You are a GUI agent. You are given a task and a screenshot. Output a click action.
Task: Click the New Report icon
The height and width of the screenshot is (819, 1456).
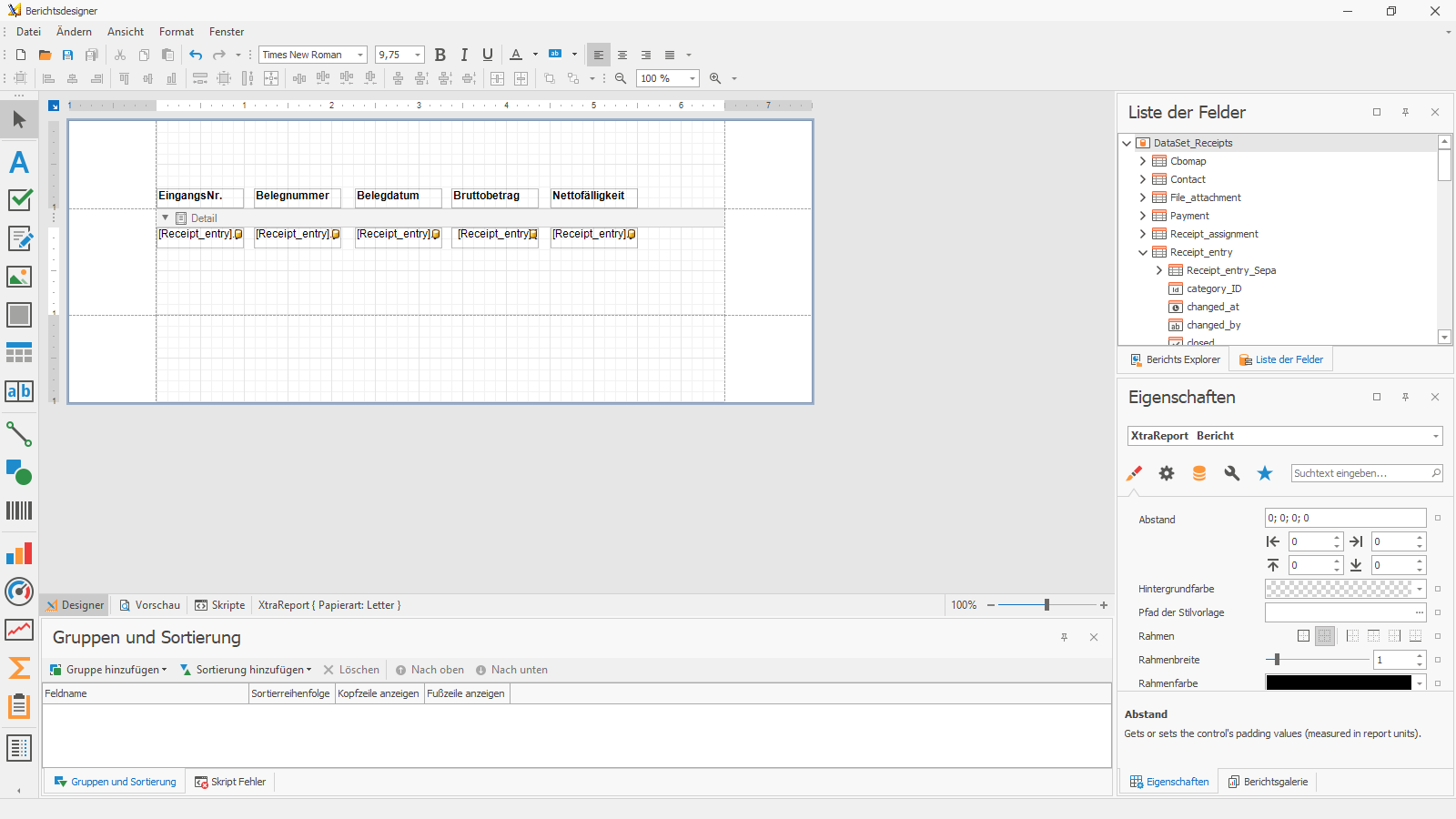coord(21,55)
